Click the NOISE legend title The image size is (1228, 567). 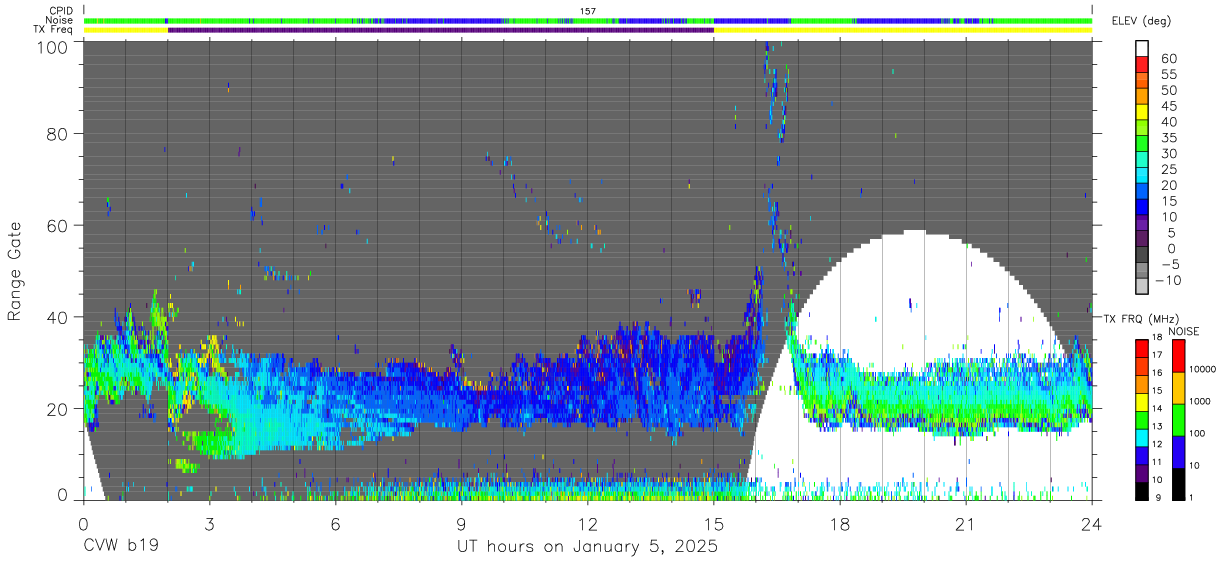pos(1183,331)
